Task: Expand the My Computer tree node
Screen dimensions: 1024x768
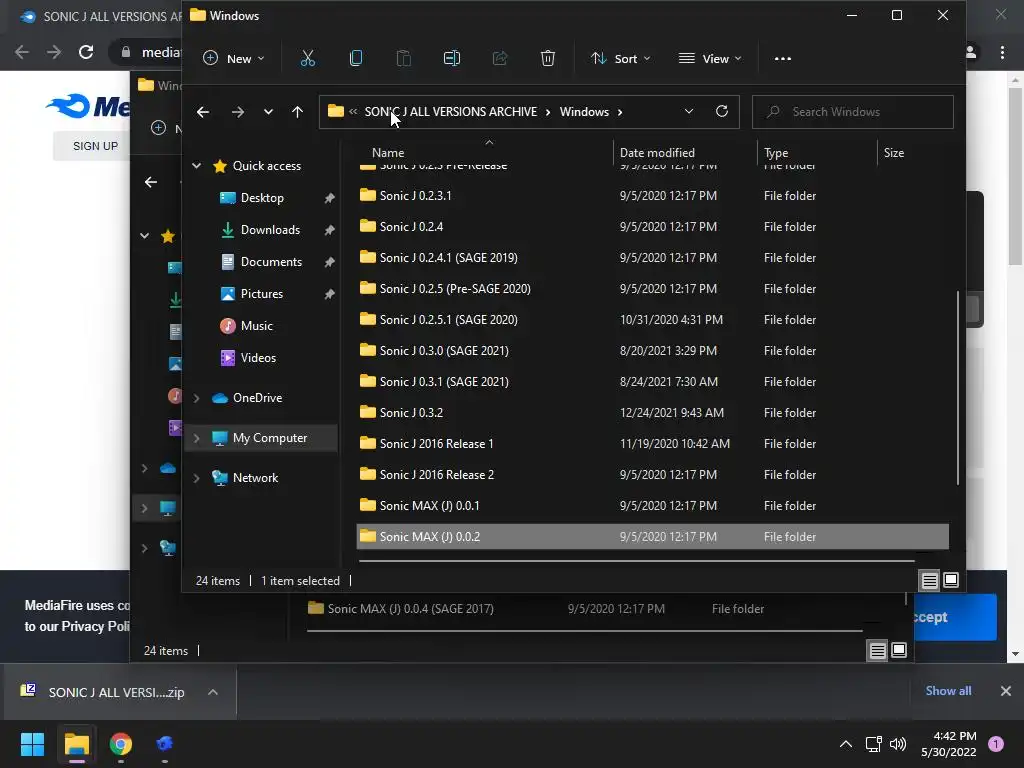Action: 197,438
